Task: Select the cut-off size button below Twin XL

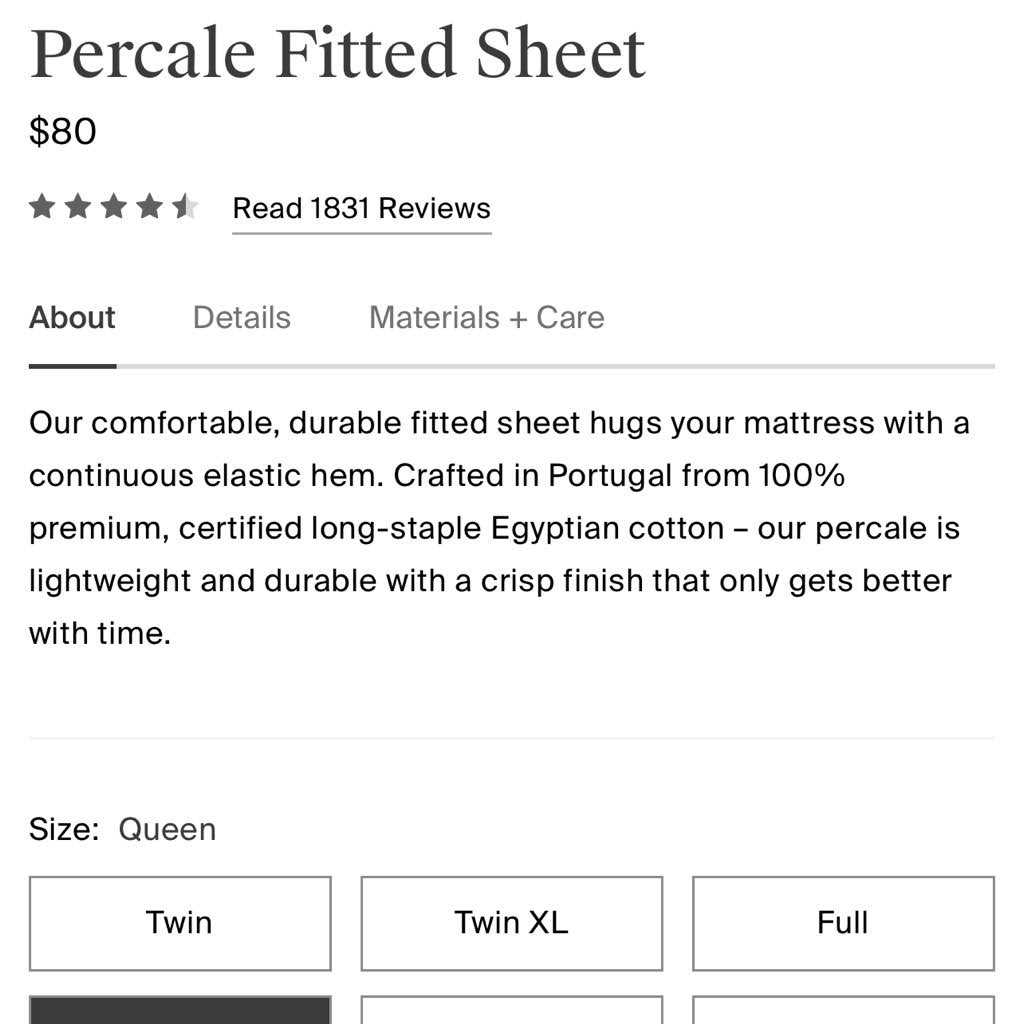Action: [511, 1010]
